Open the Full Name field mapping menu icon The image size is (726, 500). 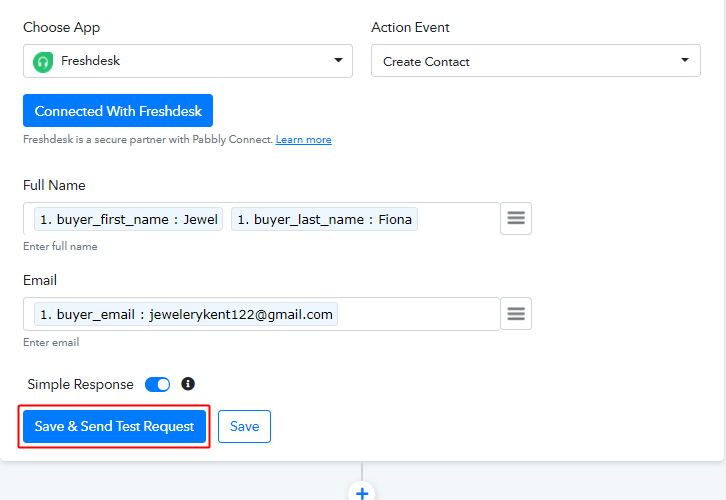(x=516, y=218)
